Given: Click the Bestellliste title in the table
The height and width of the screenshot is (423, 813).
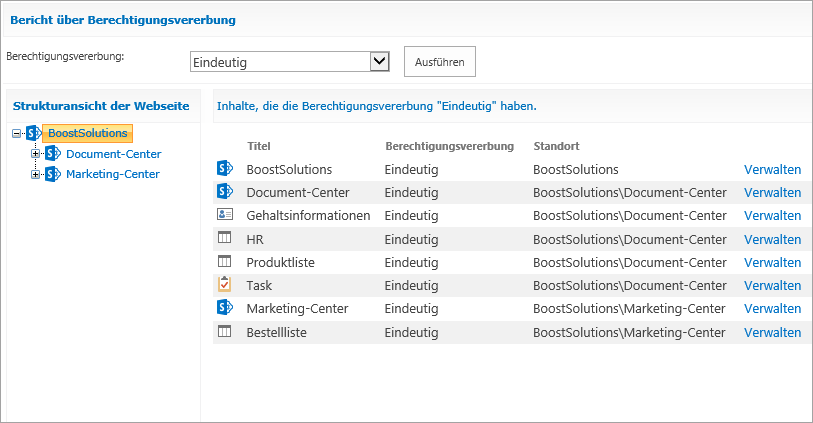Looking at the screenshot, I should pos(276,332).
